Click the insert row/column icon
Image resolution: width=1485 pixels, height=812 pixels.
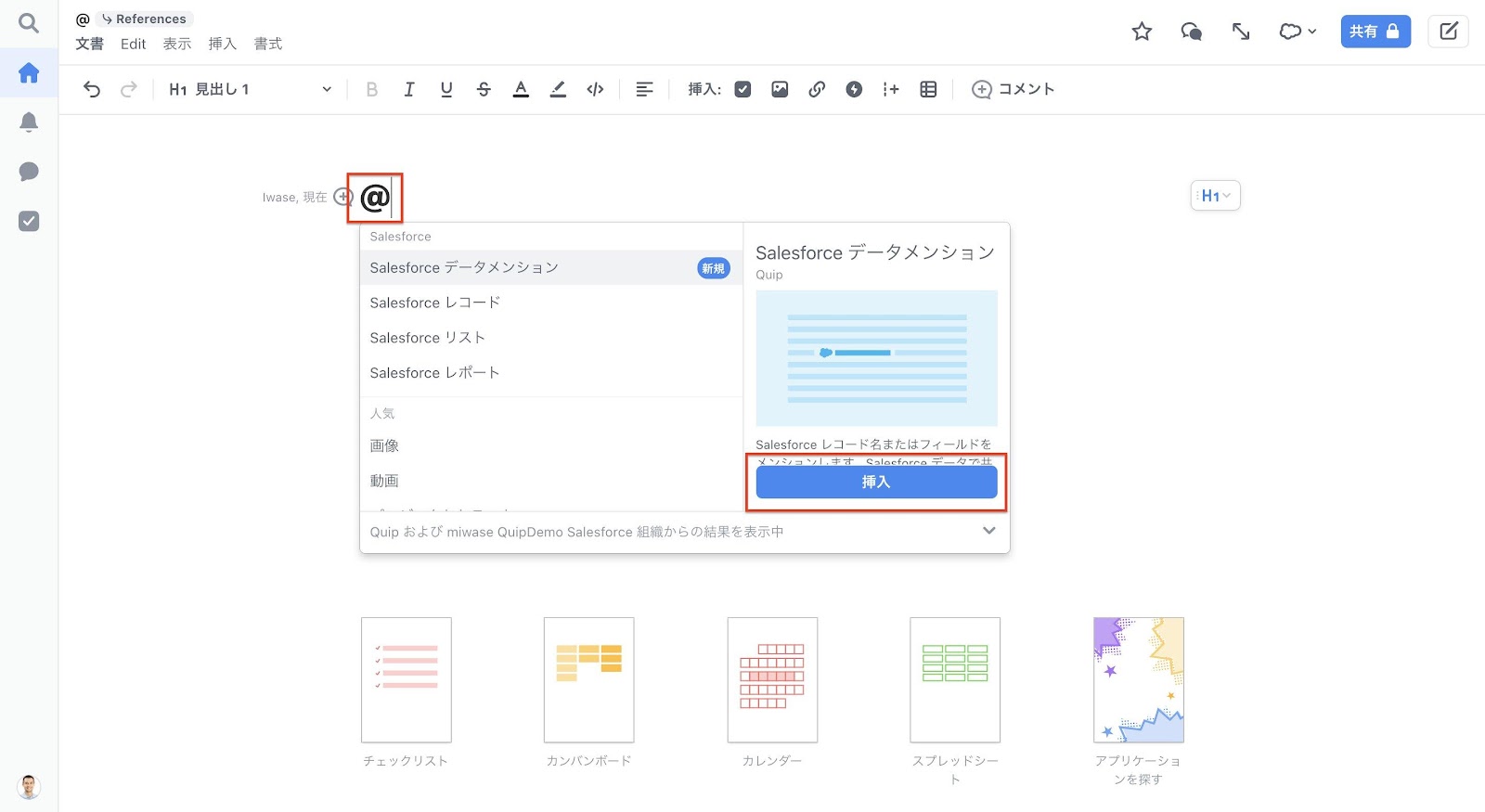(891, 89)
